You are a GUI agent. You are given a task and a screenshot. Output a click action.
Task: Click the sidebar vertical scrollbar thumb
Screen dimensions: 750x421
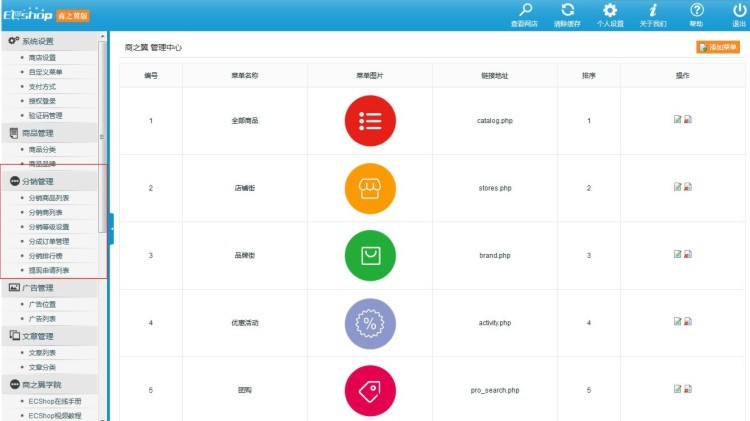pyautogui.click(x=102, y=137)
